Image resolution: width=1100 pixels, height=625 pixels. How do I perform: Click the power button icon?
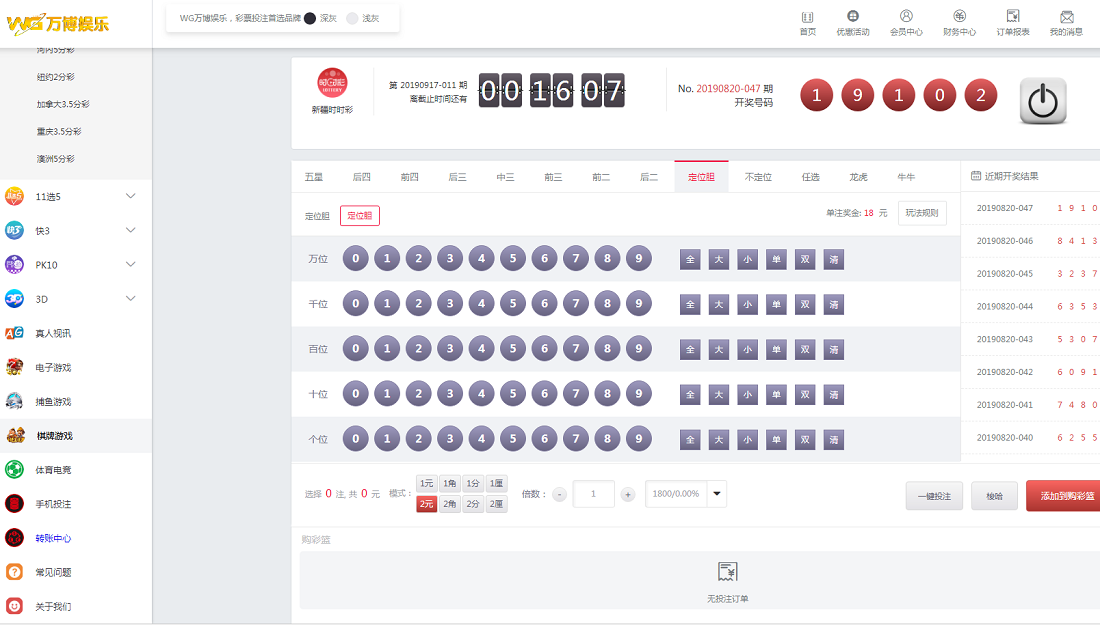click(x=1043, y=101)
